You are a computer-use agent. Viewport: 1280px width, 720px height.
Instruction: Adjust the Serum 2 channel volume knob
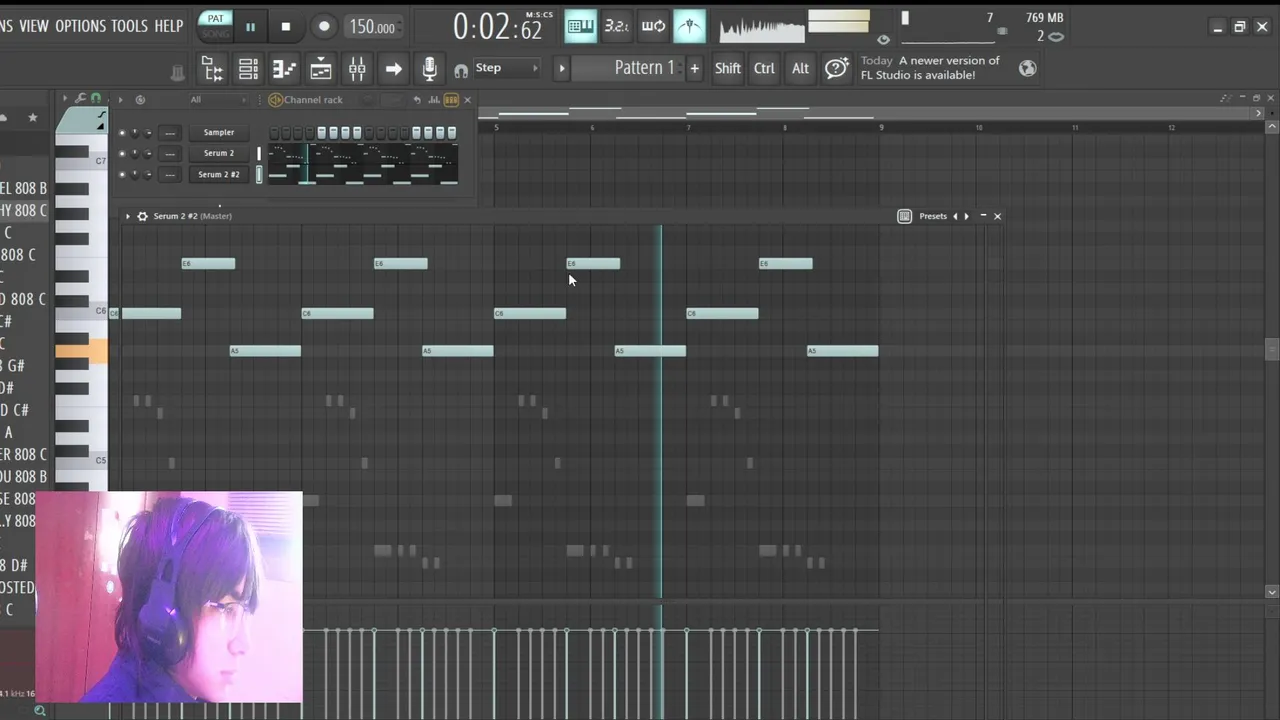[148, 154]
